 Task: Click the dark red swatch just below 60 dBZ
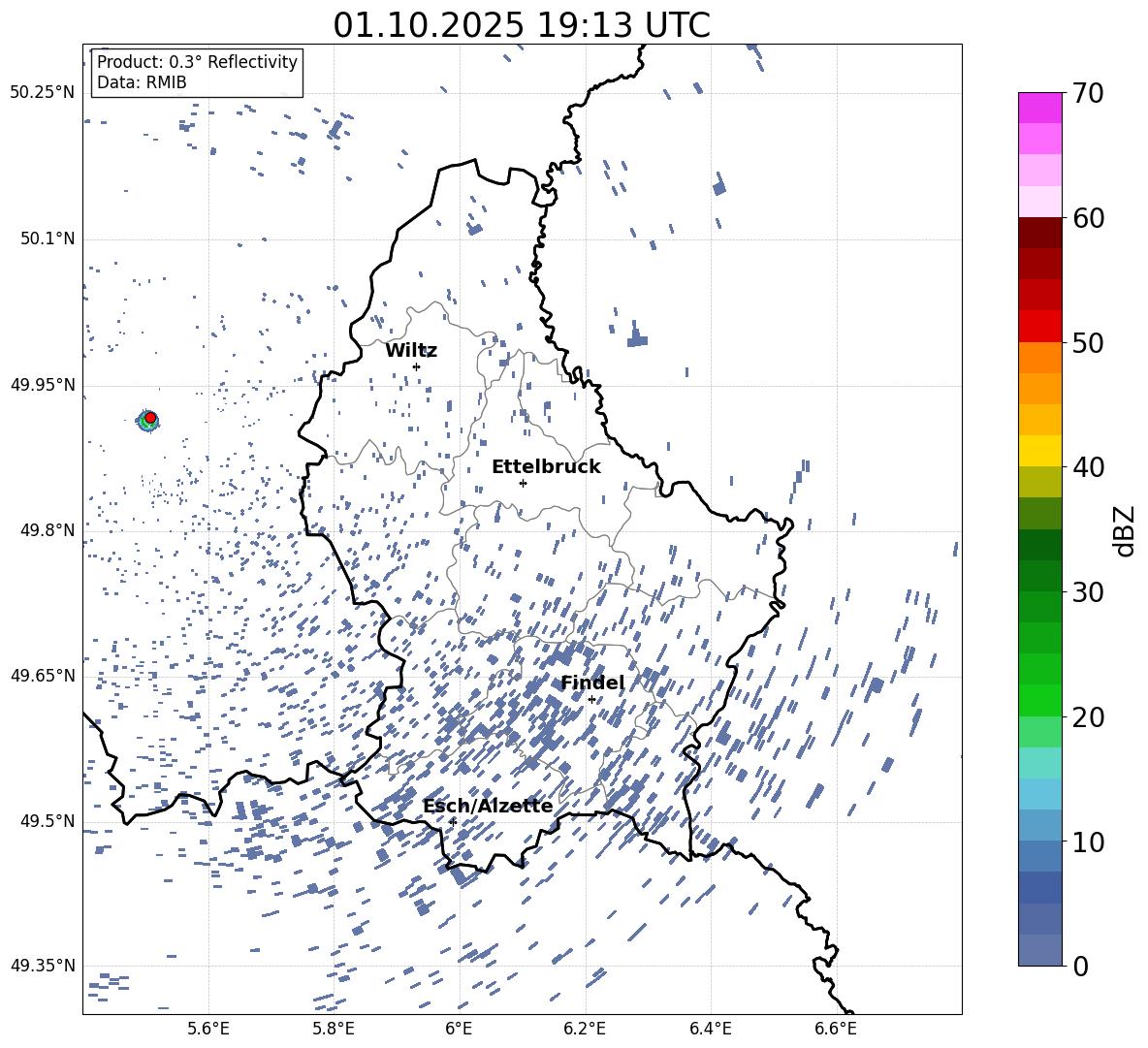(x=1039, y=233)
